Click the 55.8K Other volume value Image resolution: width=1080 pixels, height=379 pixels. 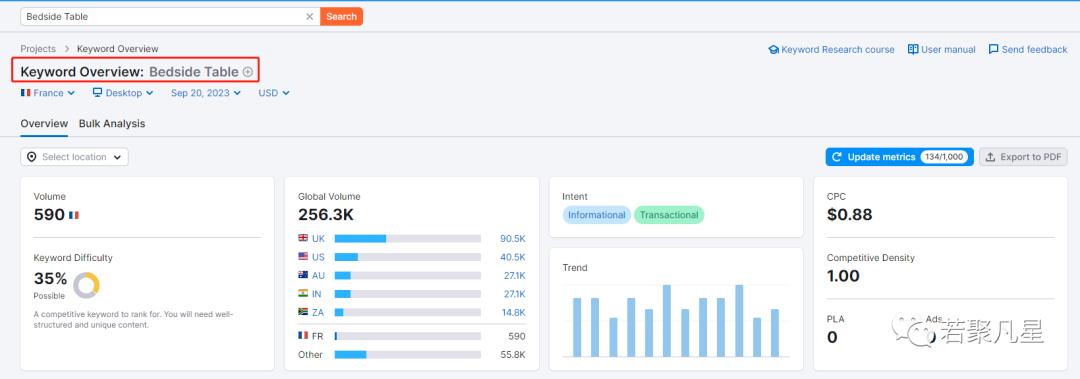[513, 355]
